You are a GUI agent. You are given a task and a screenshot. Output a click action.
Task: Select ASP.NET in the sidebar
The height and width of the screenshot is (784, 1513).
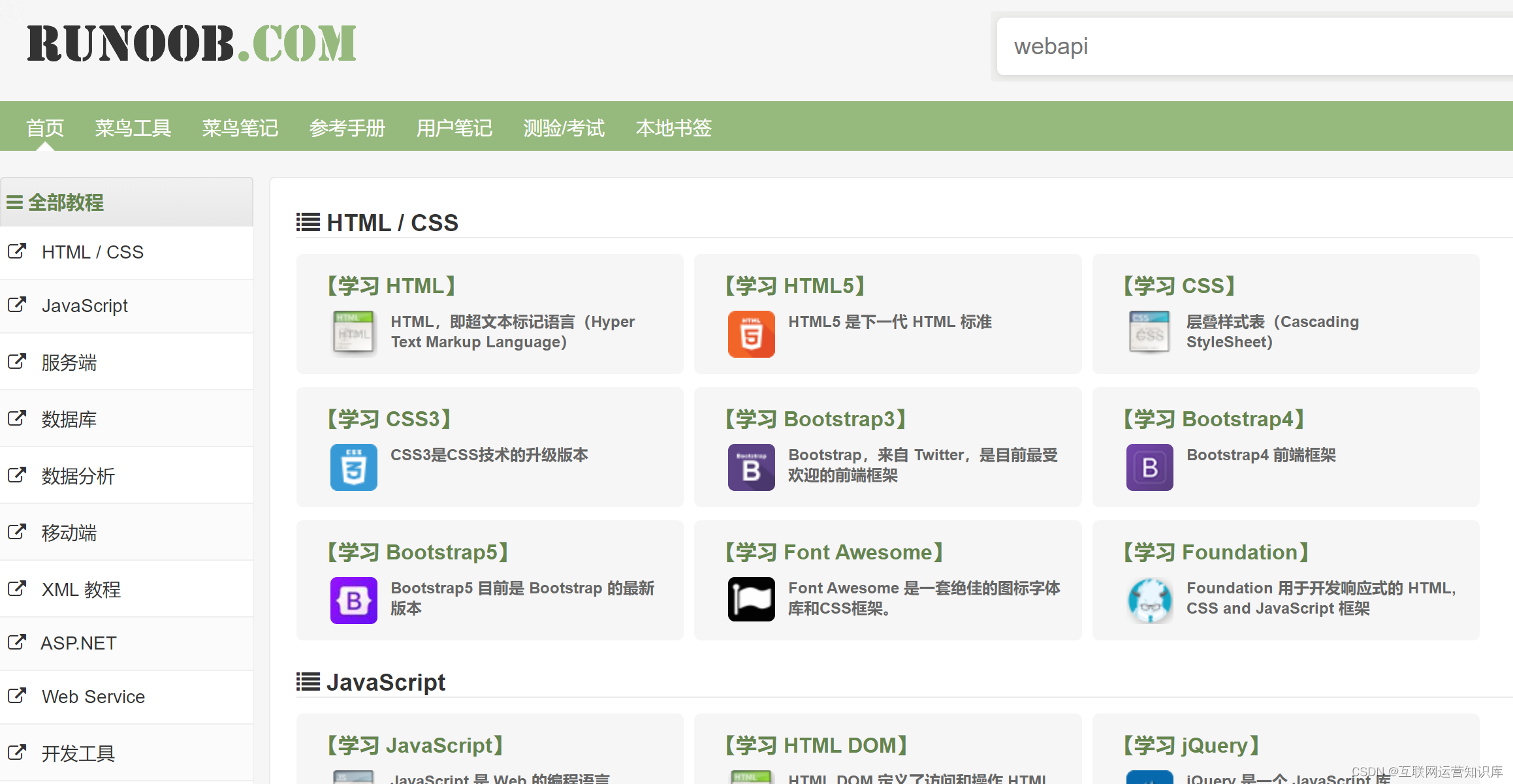coord(78,643)
